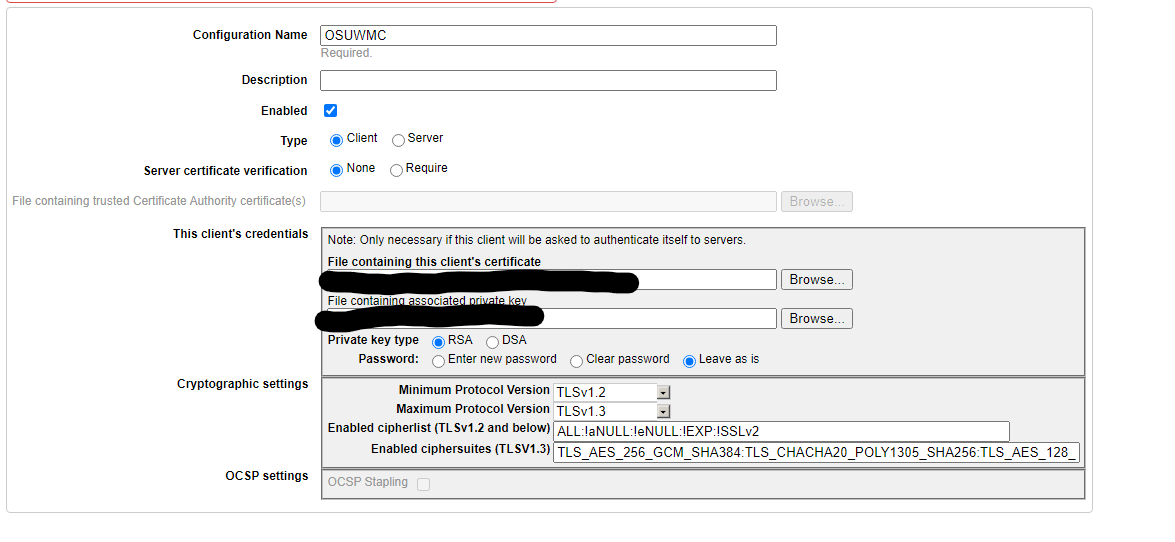Select the Leave as is password option
Viewport: 1175px width, 542px height.
689,361
